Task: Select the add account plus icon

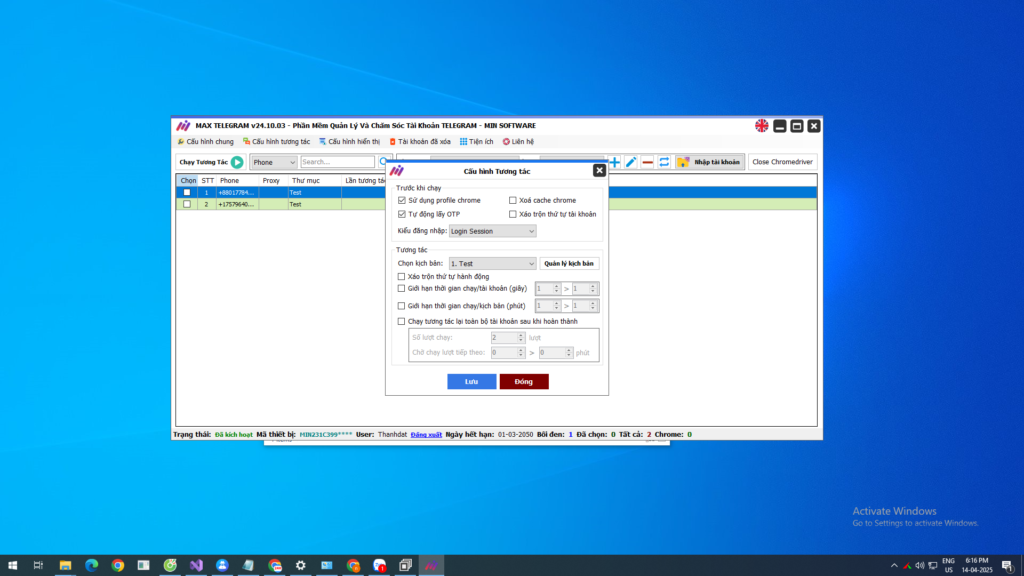Action: coord(614,161)
